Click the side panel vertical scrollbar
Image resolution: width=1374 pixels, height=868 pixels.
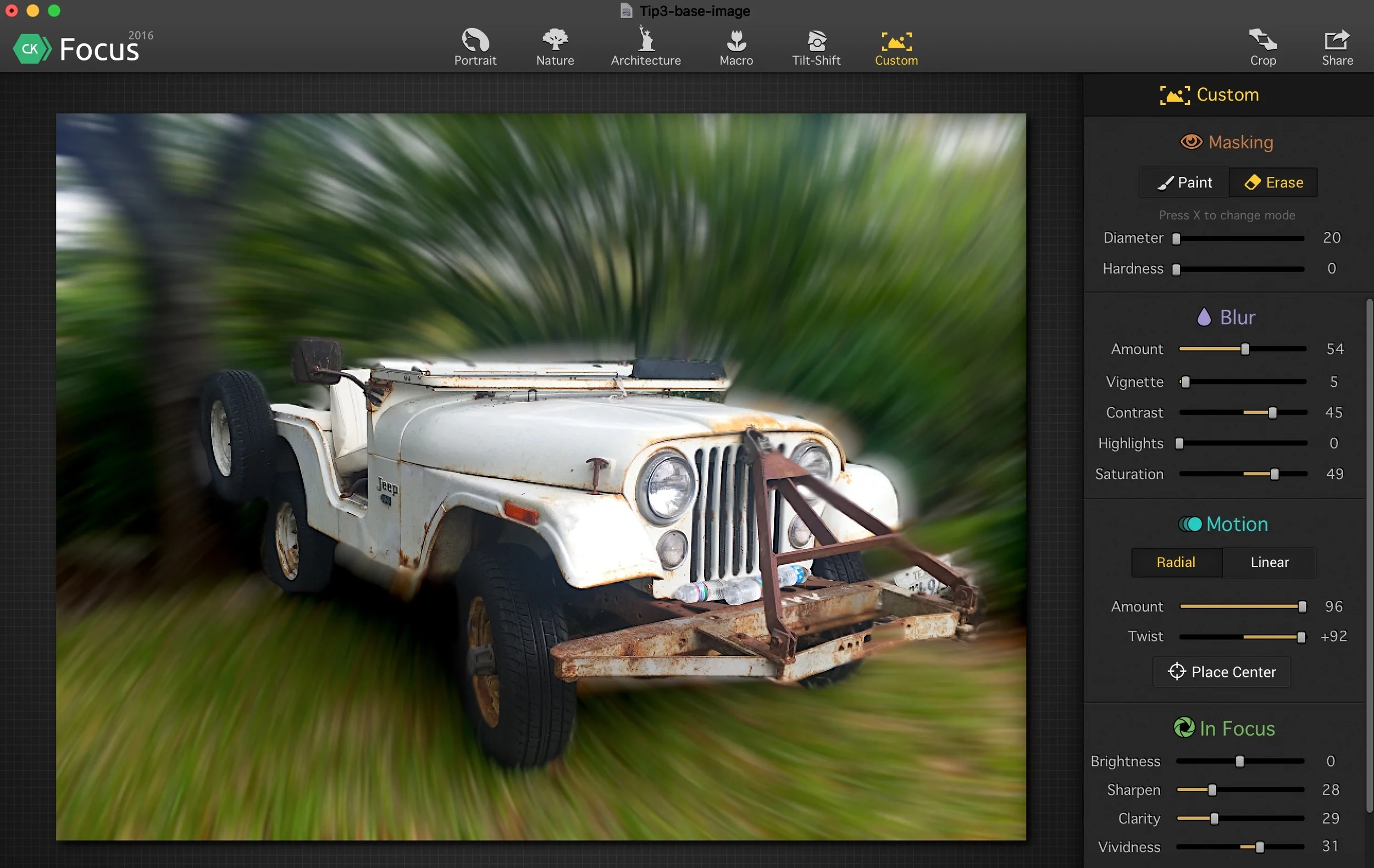pos(1369,556)
